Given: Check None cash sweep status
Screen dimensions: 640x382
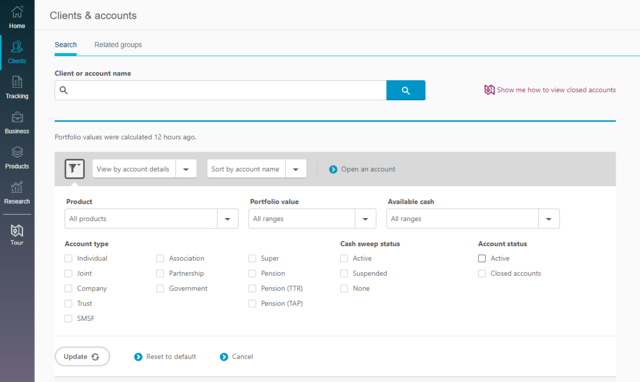Looking at the screenshot, I should [344, 289].
